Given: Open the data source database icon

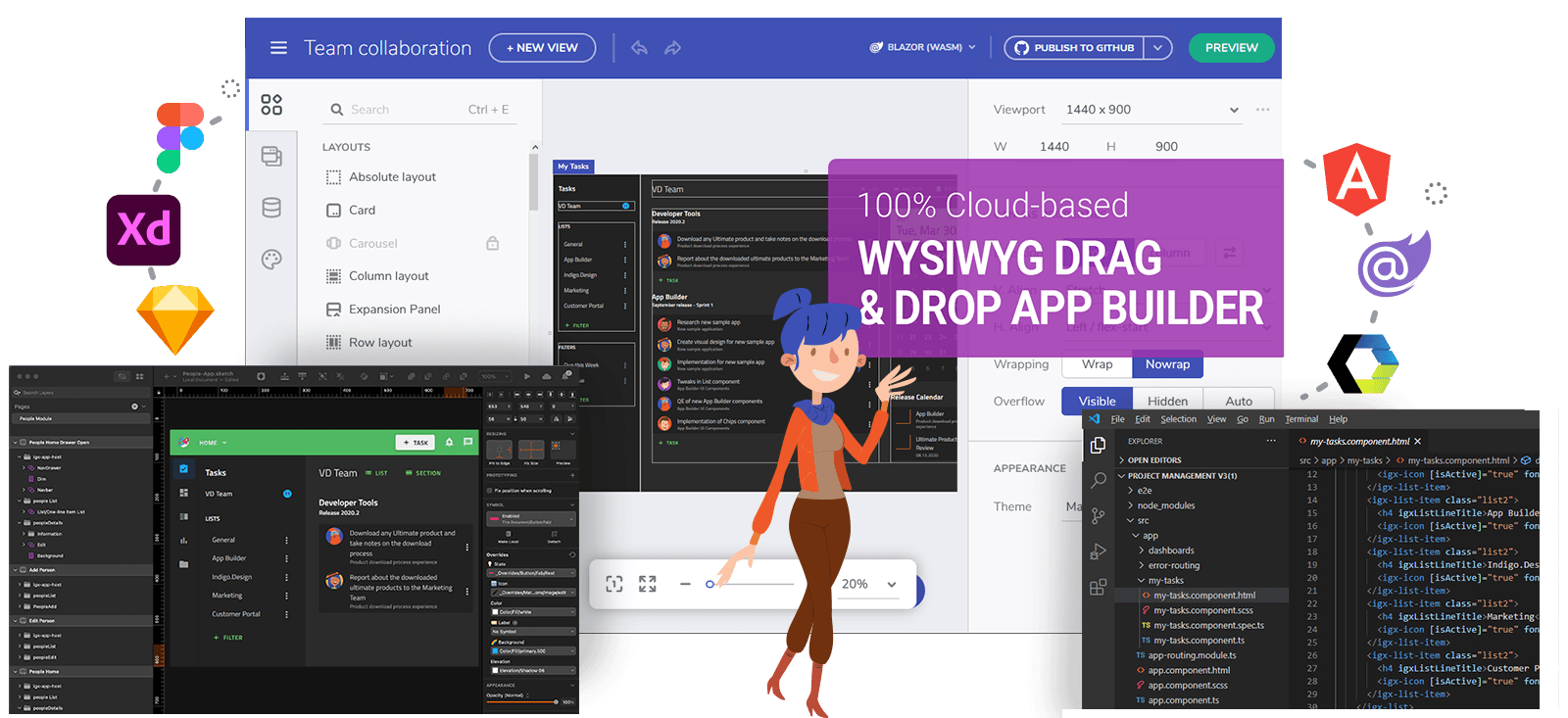Looking at the screenshot, I should [x=271, y=208].
